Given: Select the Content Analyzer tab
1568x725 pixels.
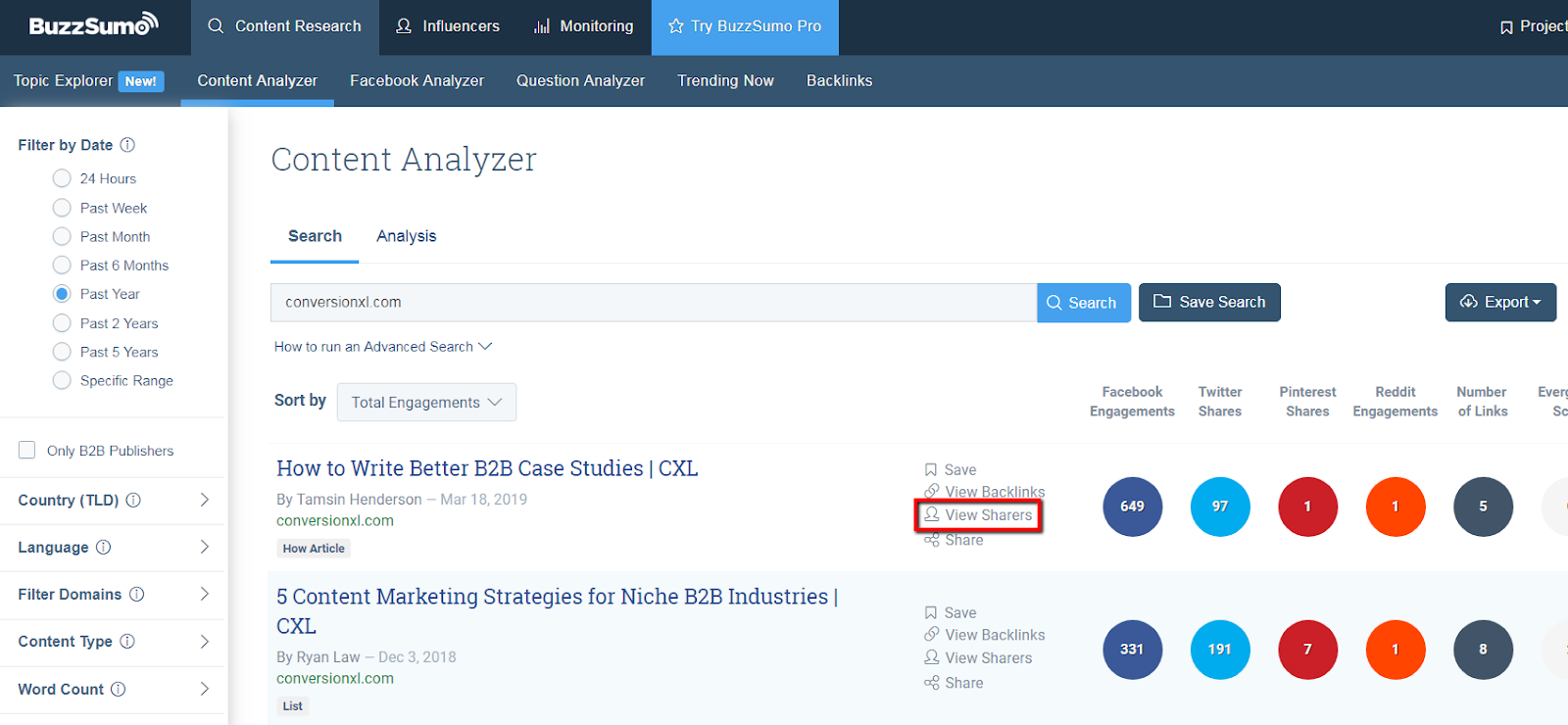Looking at the screenshot, I should [257, 80].
